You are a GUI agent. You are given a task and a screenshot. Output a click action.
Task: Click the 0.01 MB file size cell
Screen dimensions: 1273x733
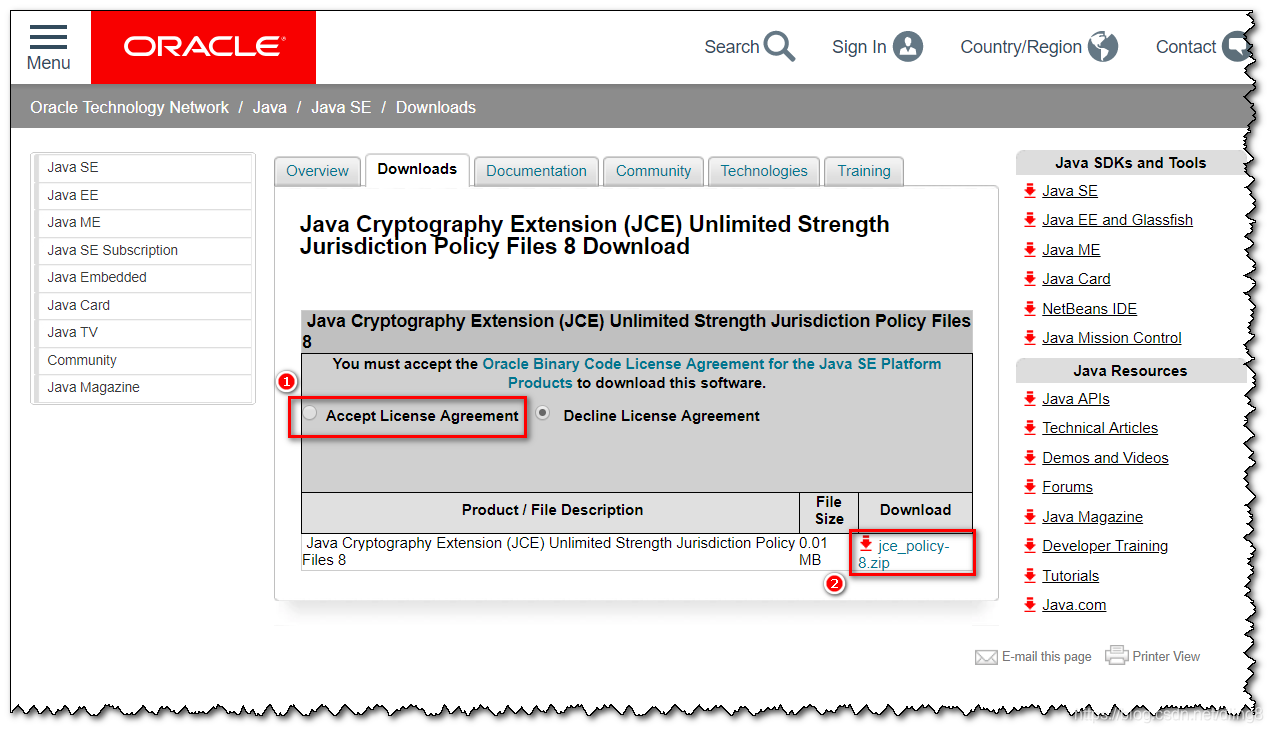[828, 552]
